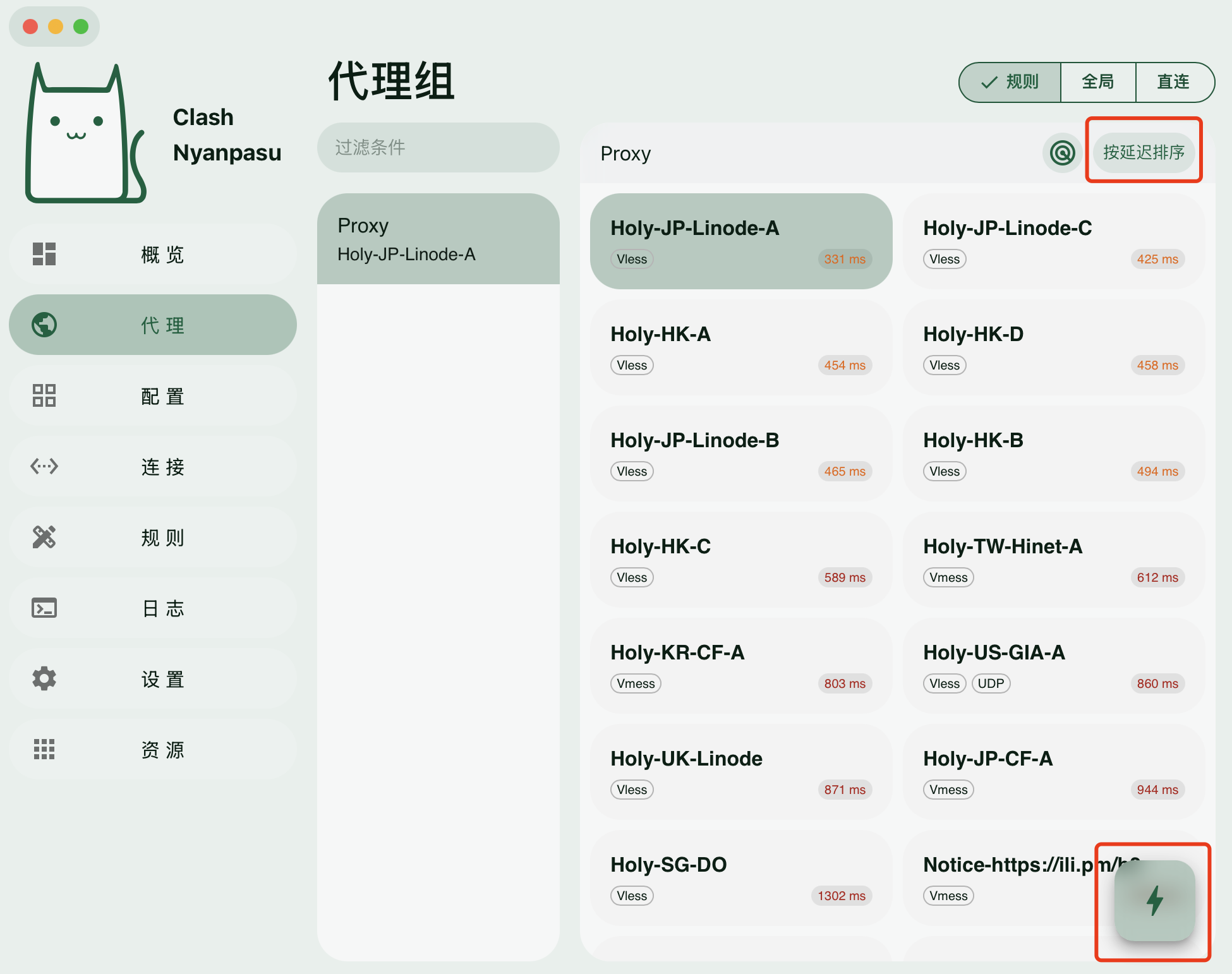Viewport: 1232px width, 974px height.
Task: Click the globe icon for the Proxy page
Action: [44, 325]
